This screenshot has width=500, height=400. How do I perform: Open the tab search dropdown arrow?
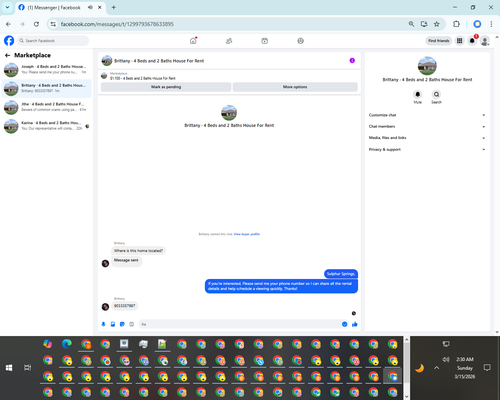pos(7,7)
